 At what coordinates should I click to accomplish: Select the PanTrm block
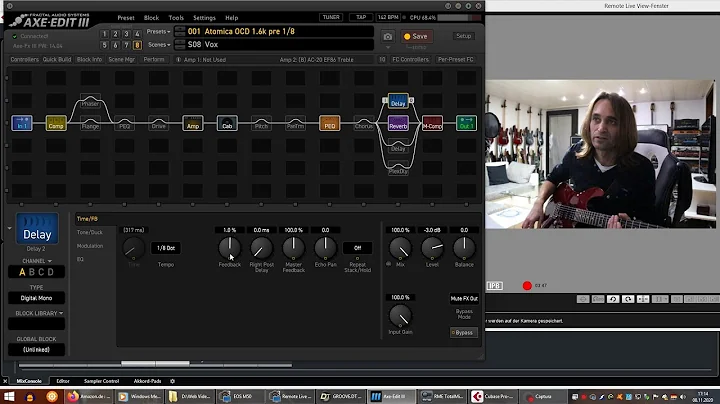(295, 123)
